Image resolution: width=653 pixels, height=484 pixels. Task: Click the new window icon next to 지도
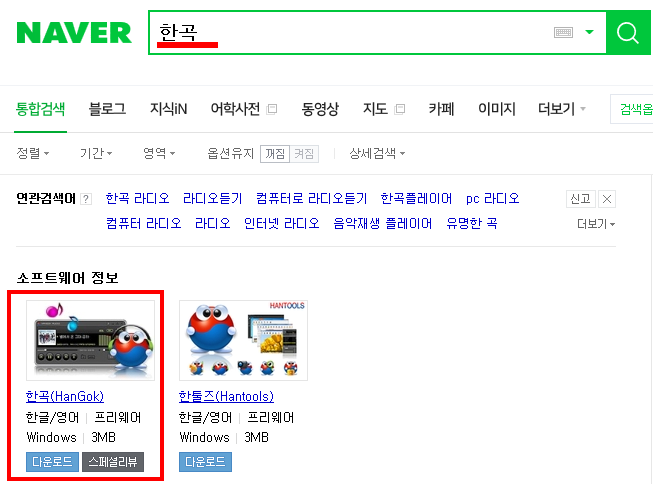coord(399,109)
